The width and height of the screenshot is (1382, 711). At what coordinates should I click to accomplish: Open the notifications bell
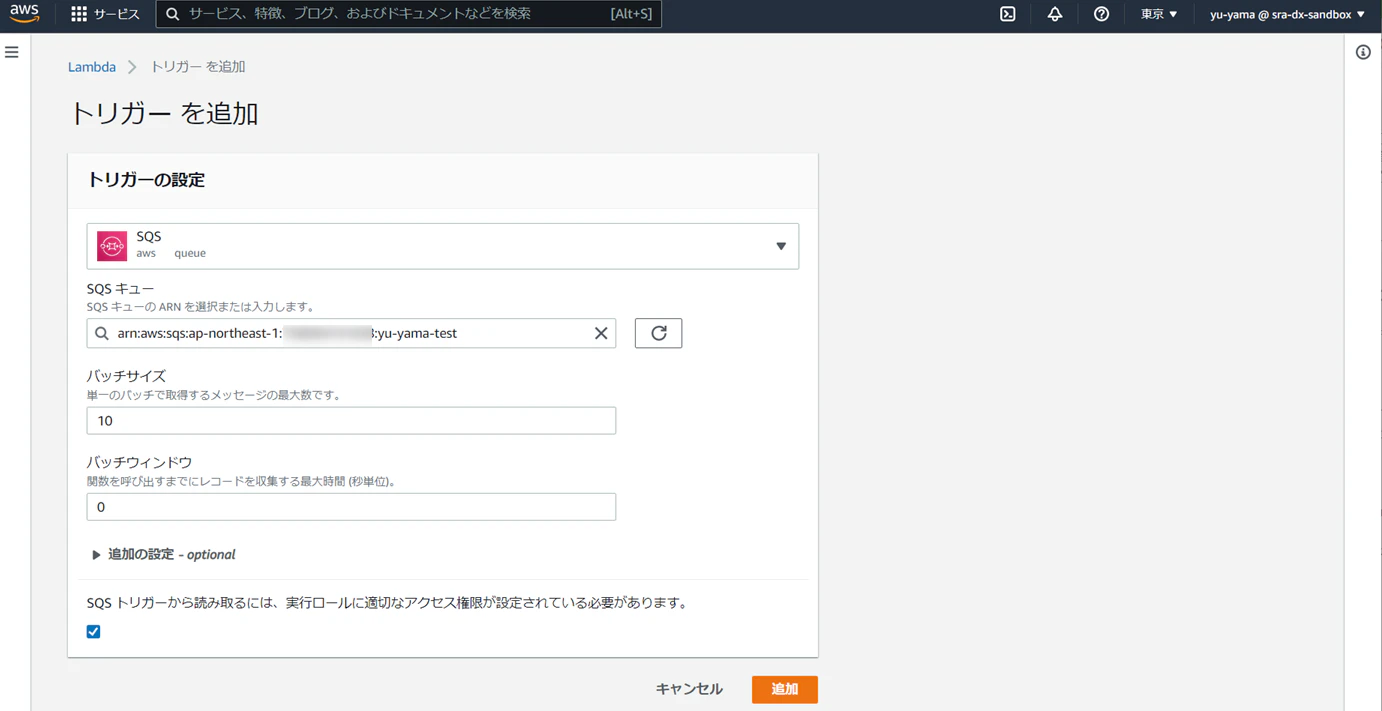[1055, 14]
